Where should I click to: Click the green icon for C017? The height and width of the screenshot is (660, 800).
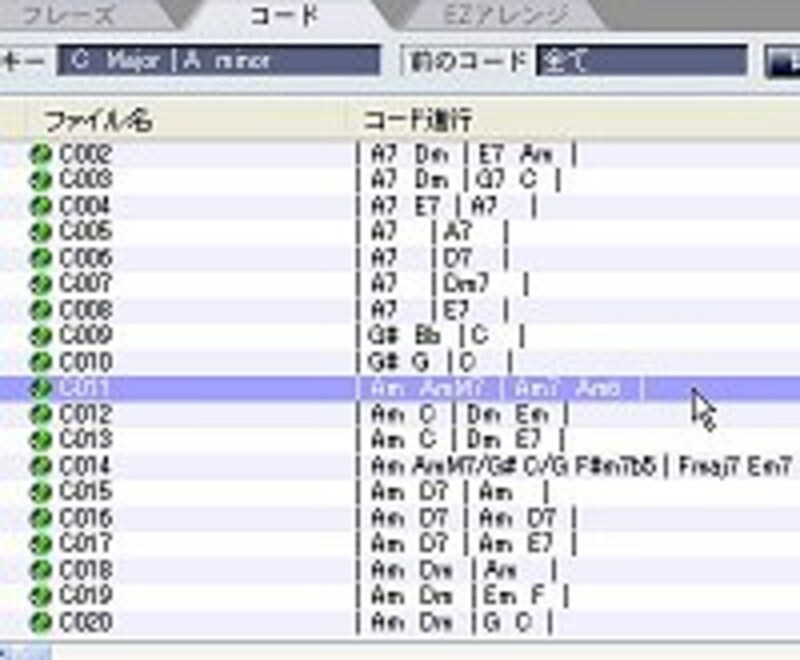[40, 544]
